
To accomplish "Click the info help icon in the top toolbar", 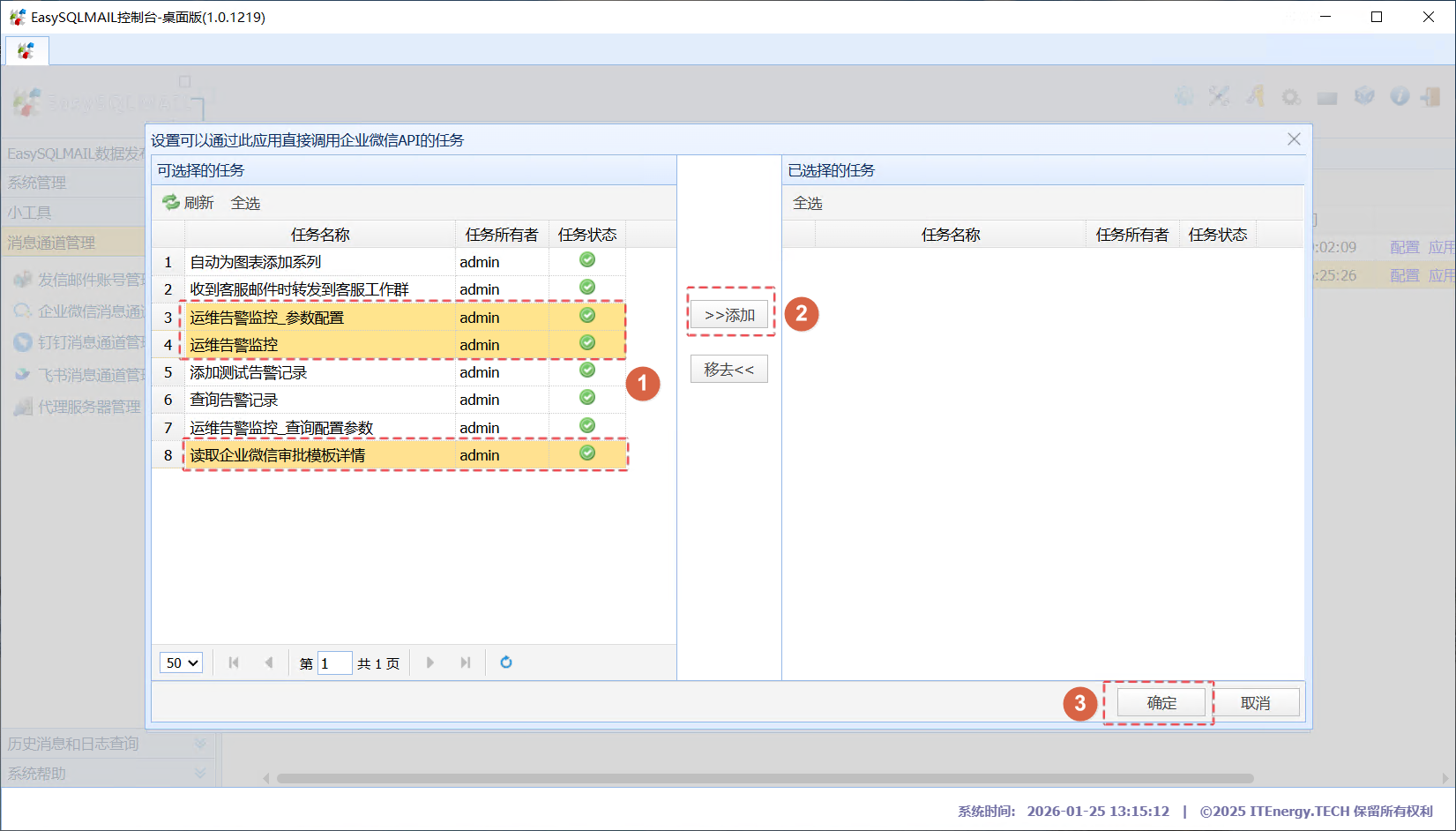I will (1400, 97).
